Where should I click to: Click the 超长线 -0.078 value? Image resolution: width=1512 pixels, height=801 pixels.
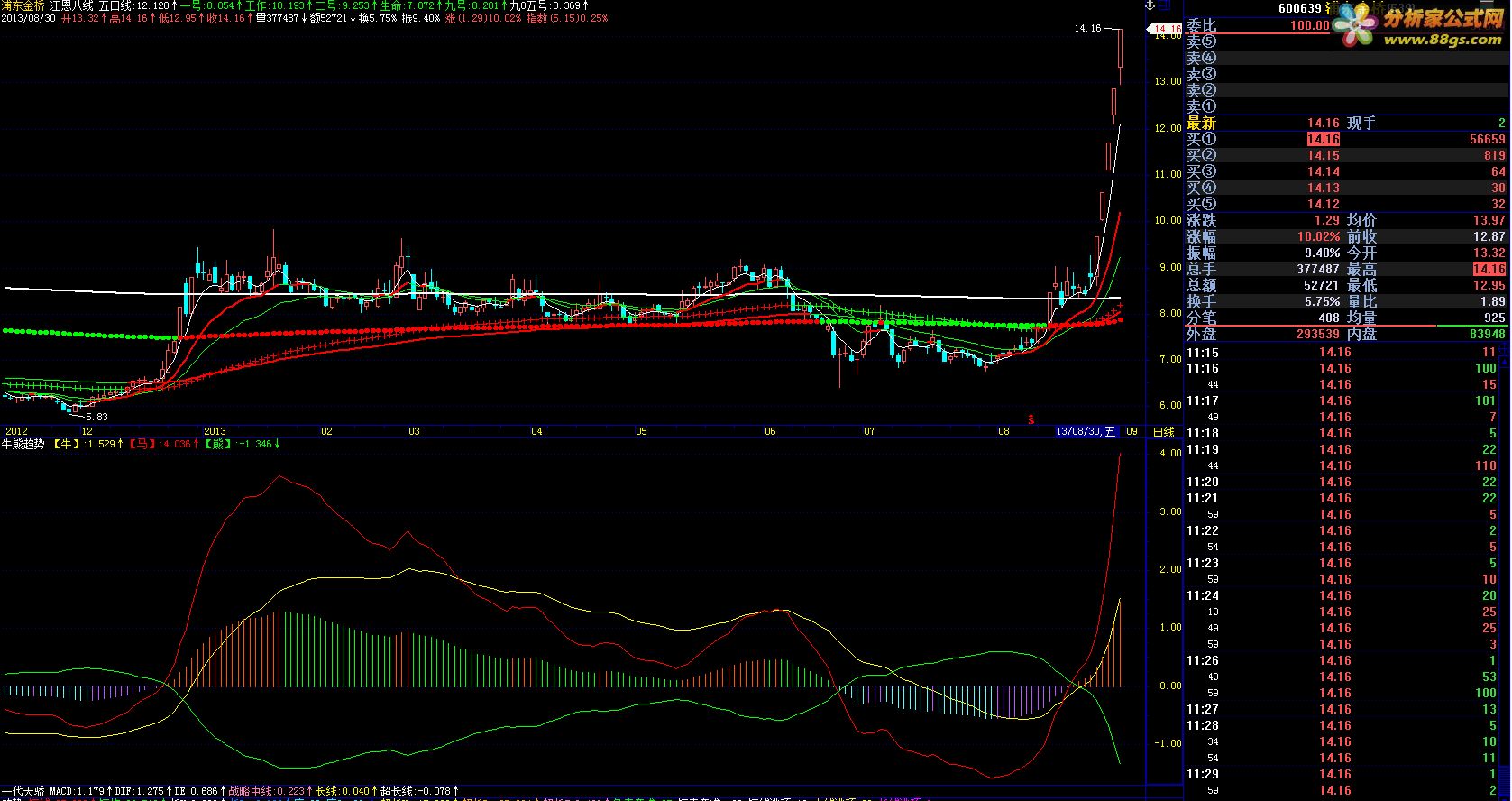pos(418,791)
